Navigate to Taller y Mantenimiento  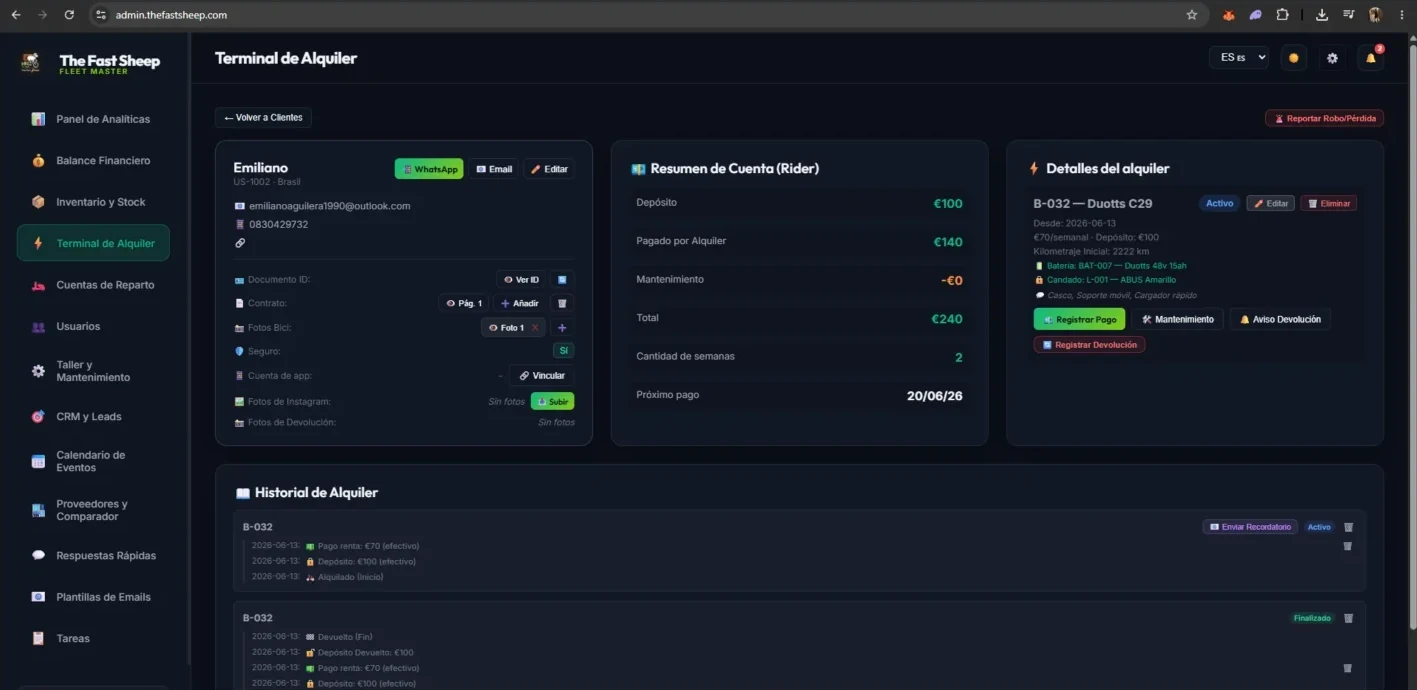click(x=93, y=371)
